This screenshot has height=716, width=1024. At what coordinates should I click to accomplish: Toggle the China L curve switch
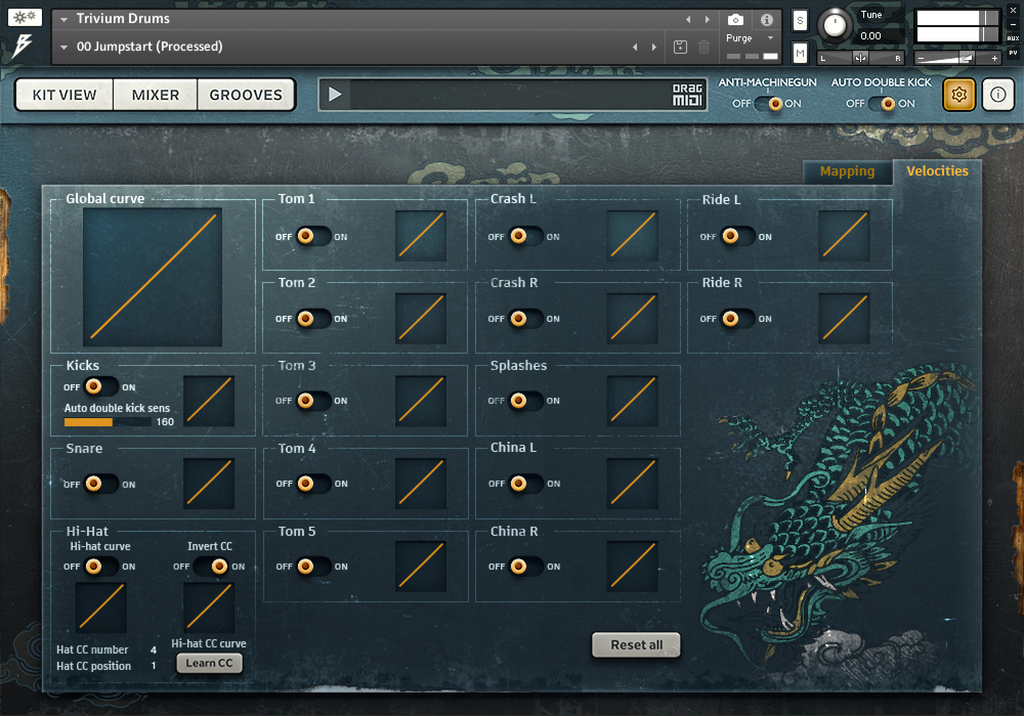[x=526, y=483]
